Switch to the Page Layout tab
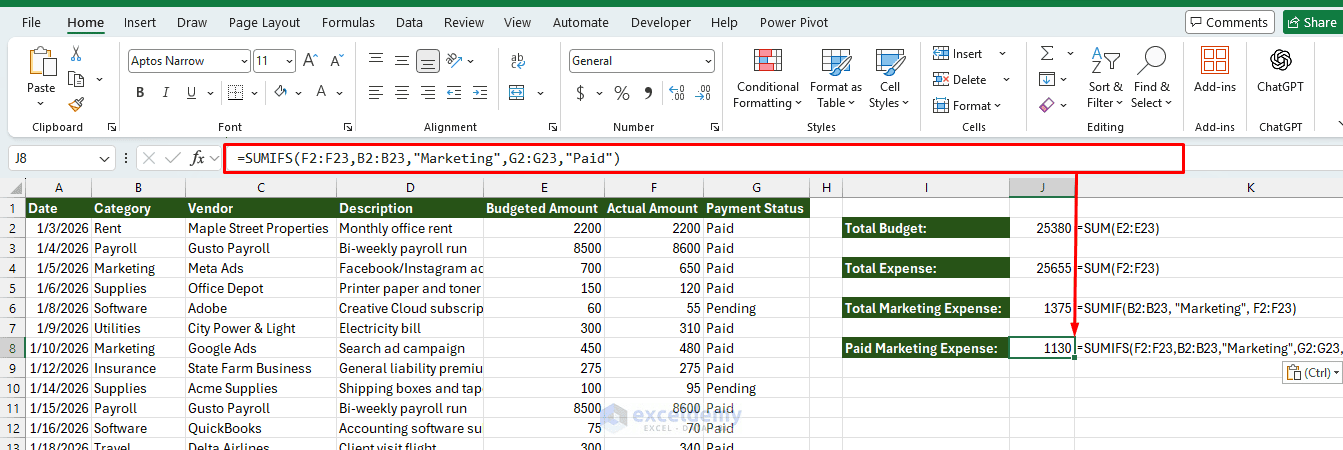1343x450 pixels. pyautogui.click(x=264, y=22)
